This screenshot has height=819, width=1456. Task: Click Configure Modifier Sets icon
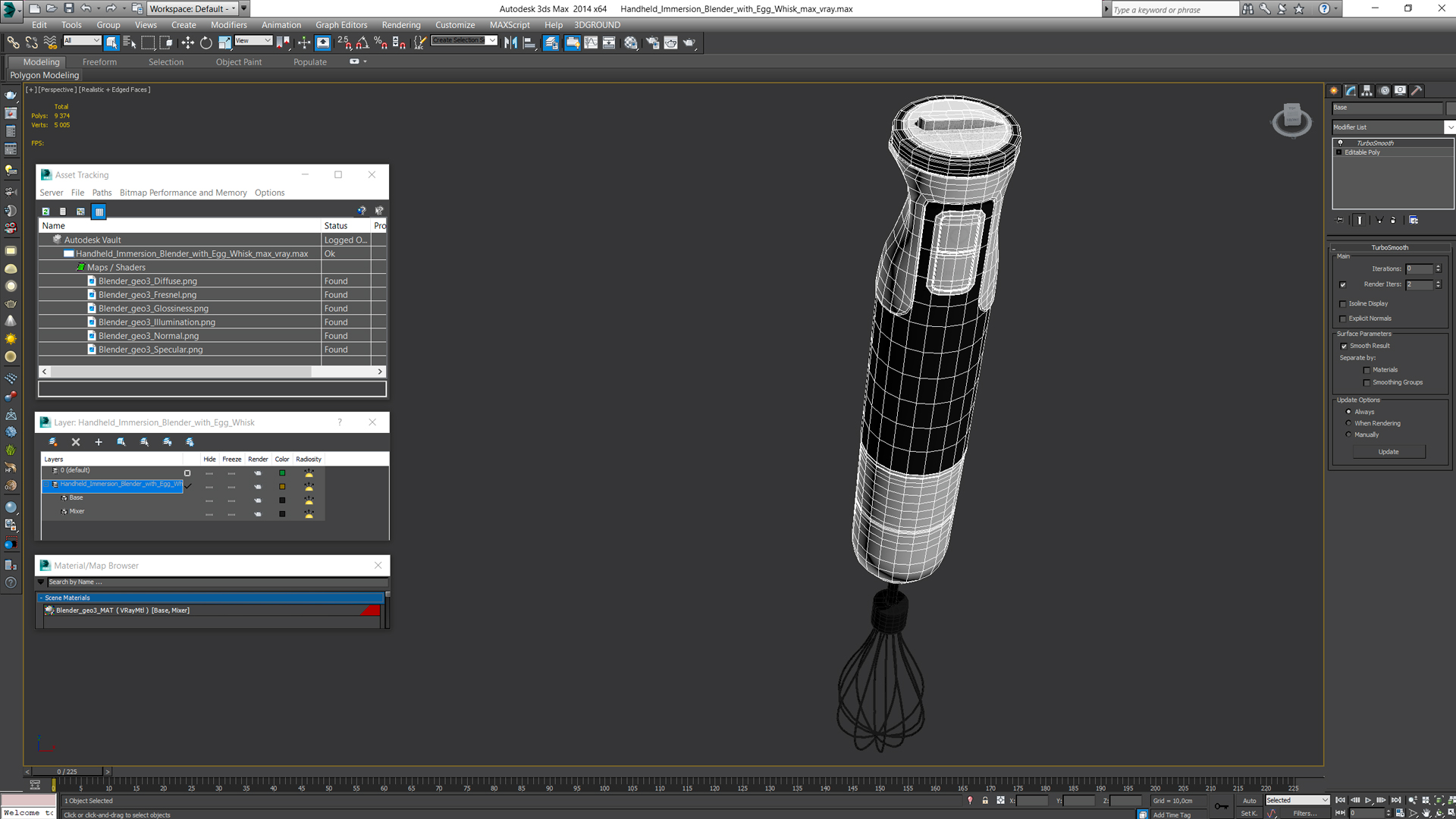(1414, 220)
